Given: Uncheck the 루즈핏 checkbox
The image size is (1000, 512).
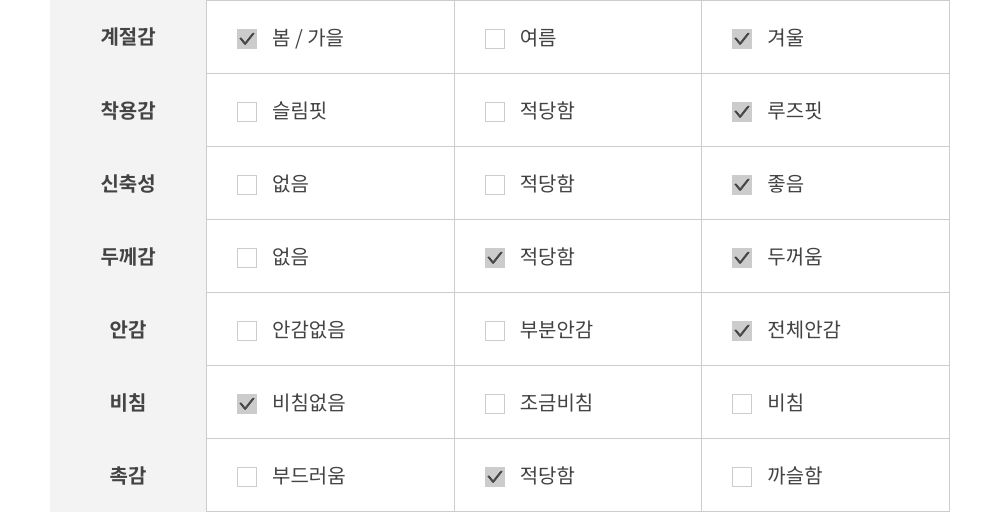Looking at the screenshot, I should pyautogui.click(x=742, y=112).
